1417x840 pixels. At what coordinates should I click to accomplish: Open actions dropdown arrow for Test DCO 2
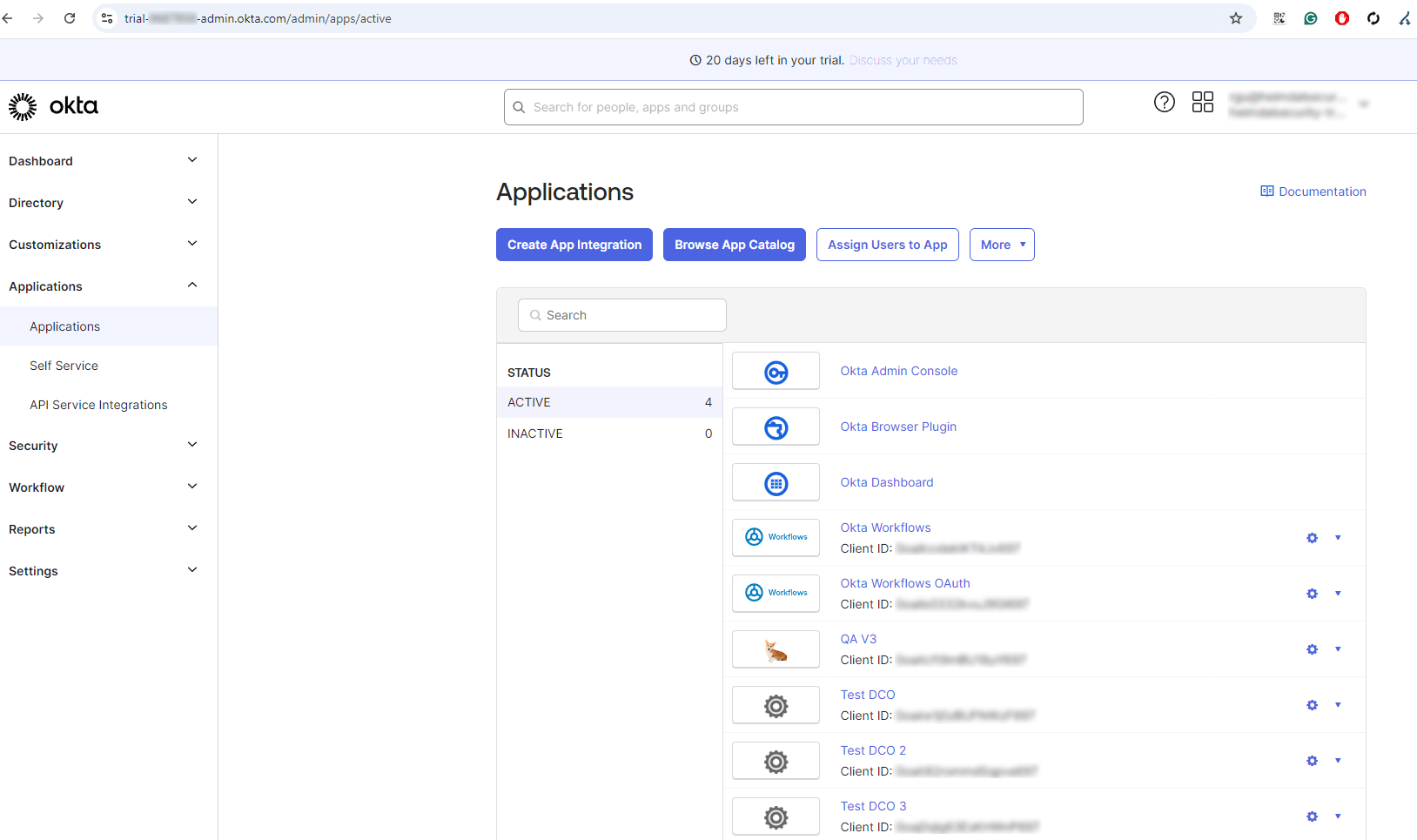1338,761
